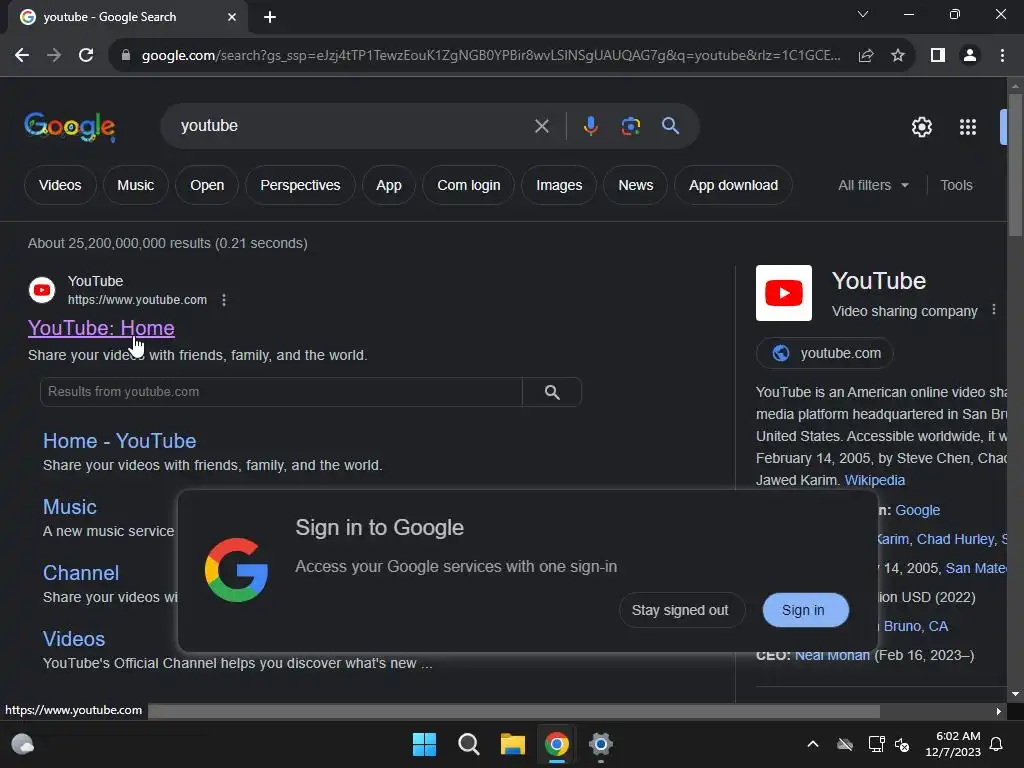Select the App download filter chip

[733, 185]
